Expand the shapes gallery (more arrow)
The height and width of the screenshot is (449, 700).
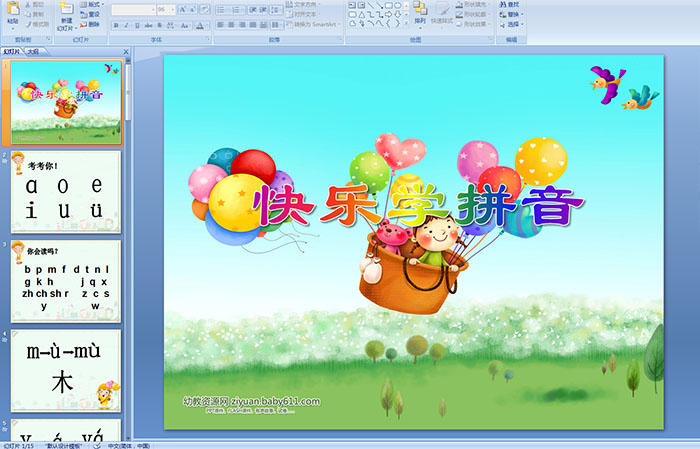click(406, 24)
